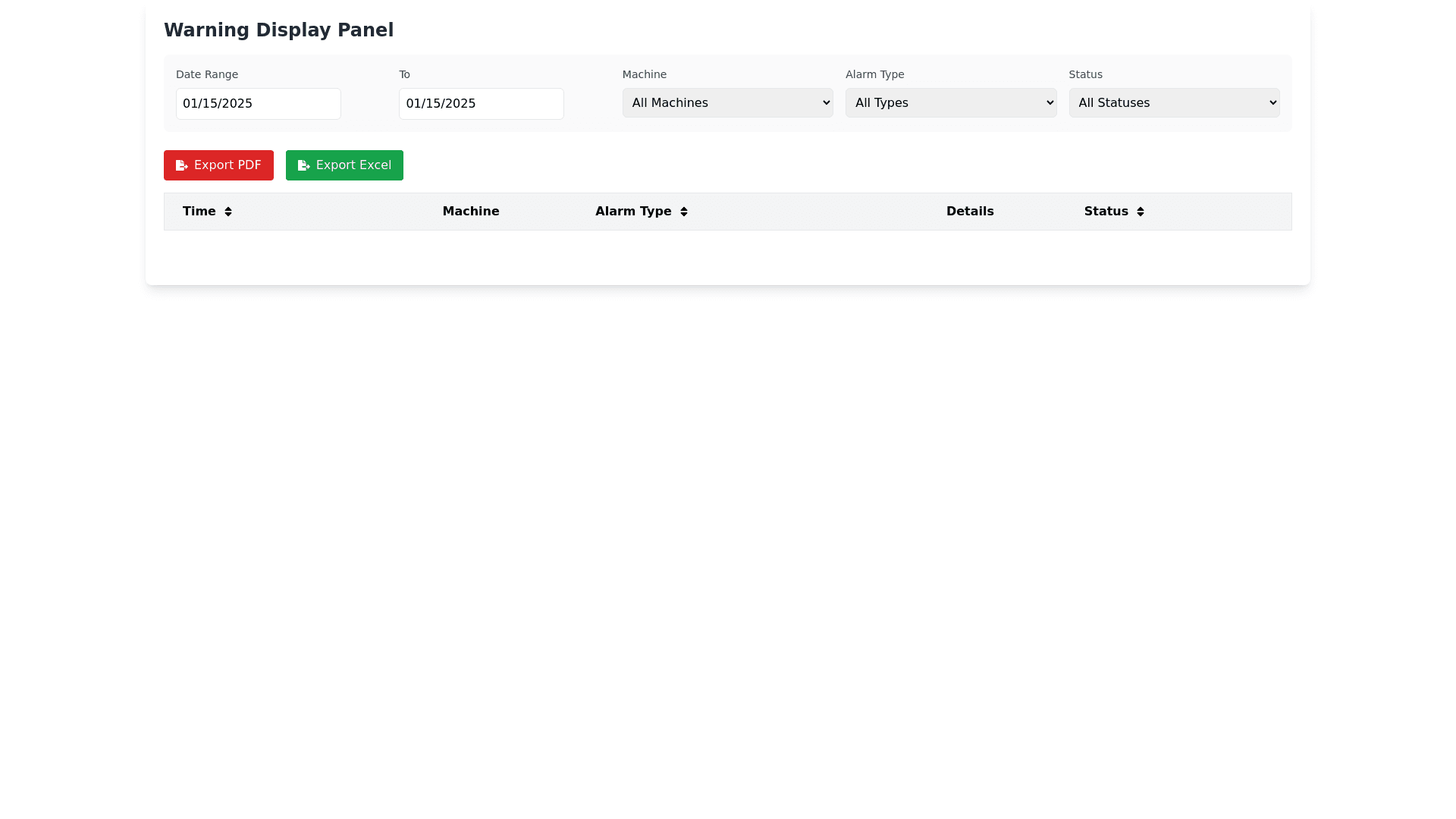Click the To end date field
The height and width of the screenshot is (819, 1456).
(481, 104)
